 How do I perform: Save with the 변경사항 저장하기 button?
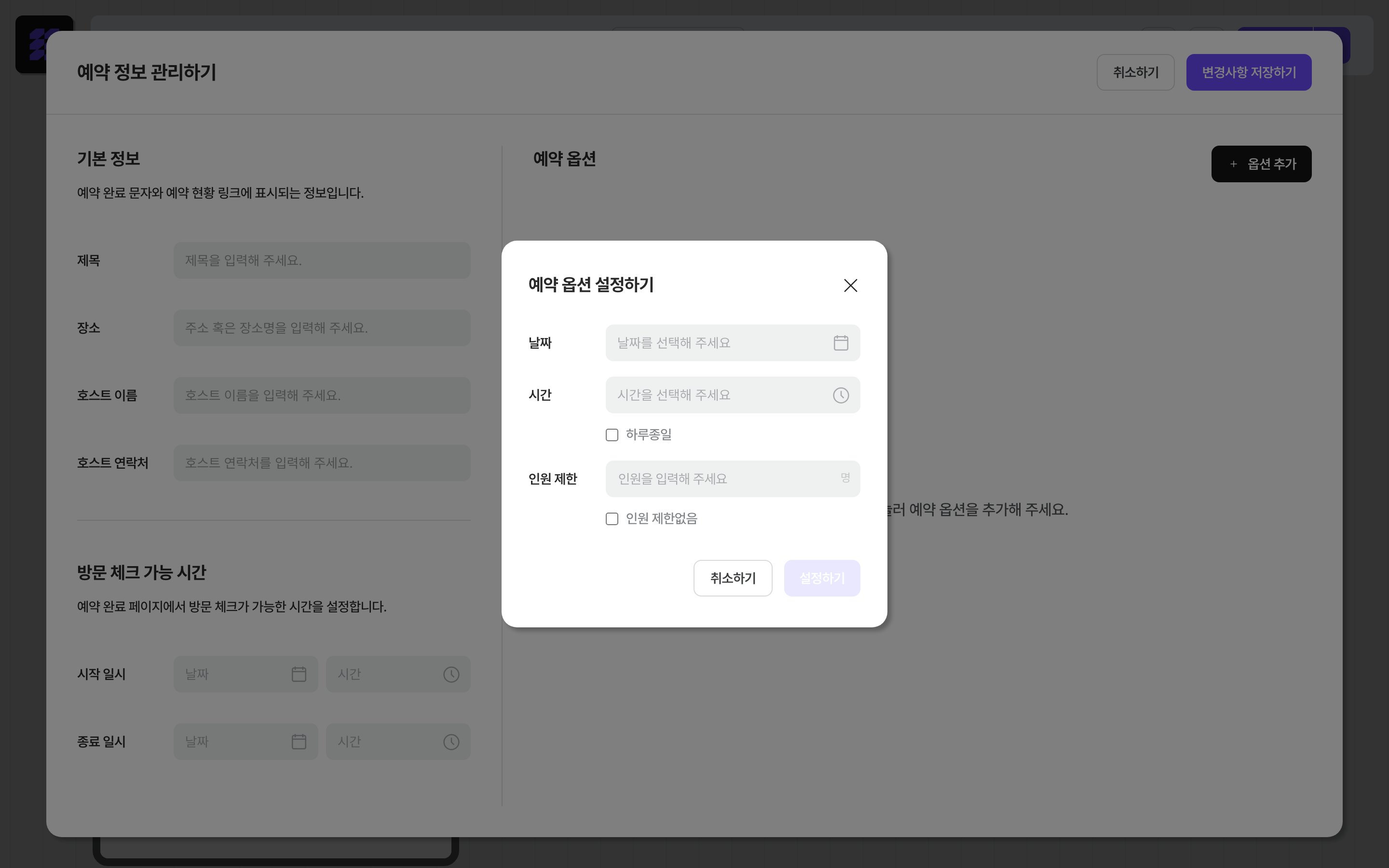[x=1248, y=72]
